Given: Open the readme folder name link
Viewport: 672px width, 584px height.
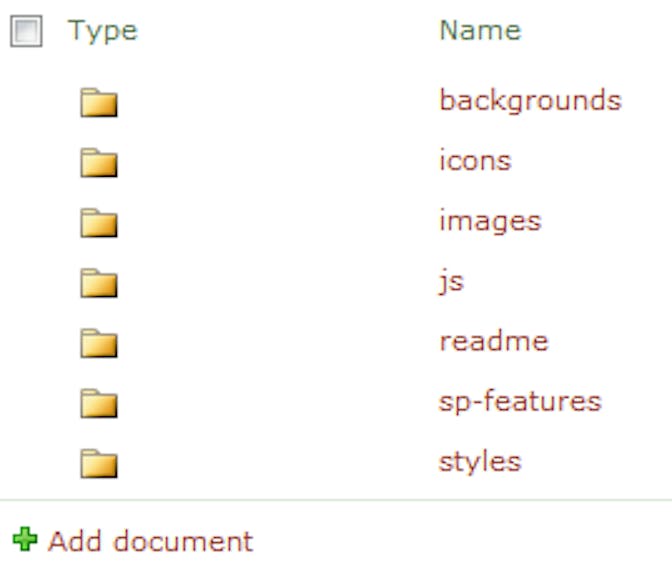Looking at the screenshot, I should point(493,341).
